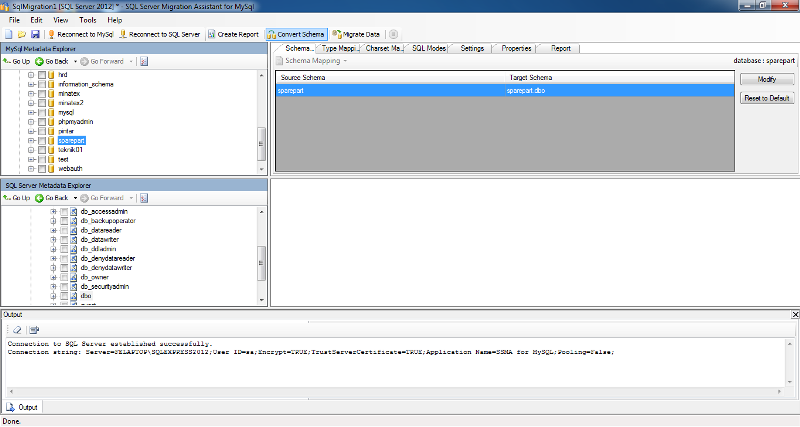800x427 pixels.
Task: Switch to the Settings tab
Action: 472,48
